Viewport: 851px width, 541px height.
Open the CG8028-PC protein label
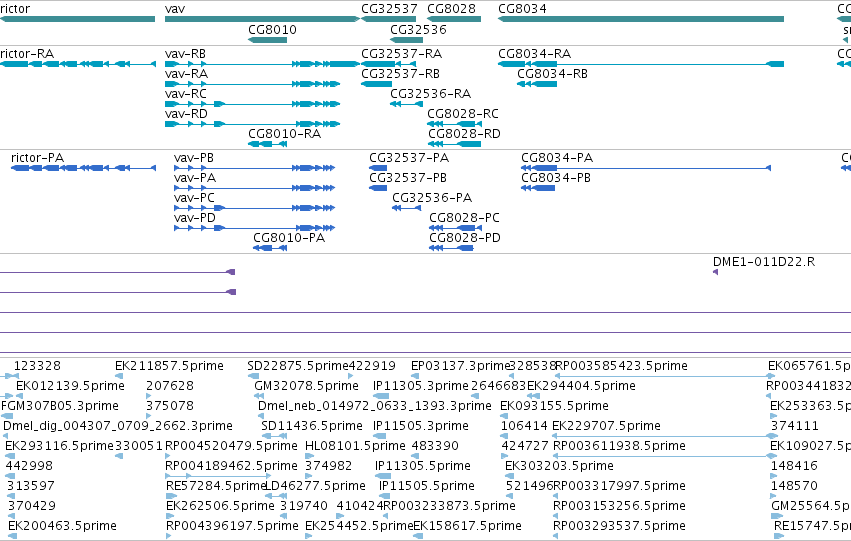[465, 218]
